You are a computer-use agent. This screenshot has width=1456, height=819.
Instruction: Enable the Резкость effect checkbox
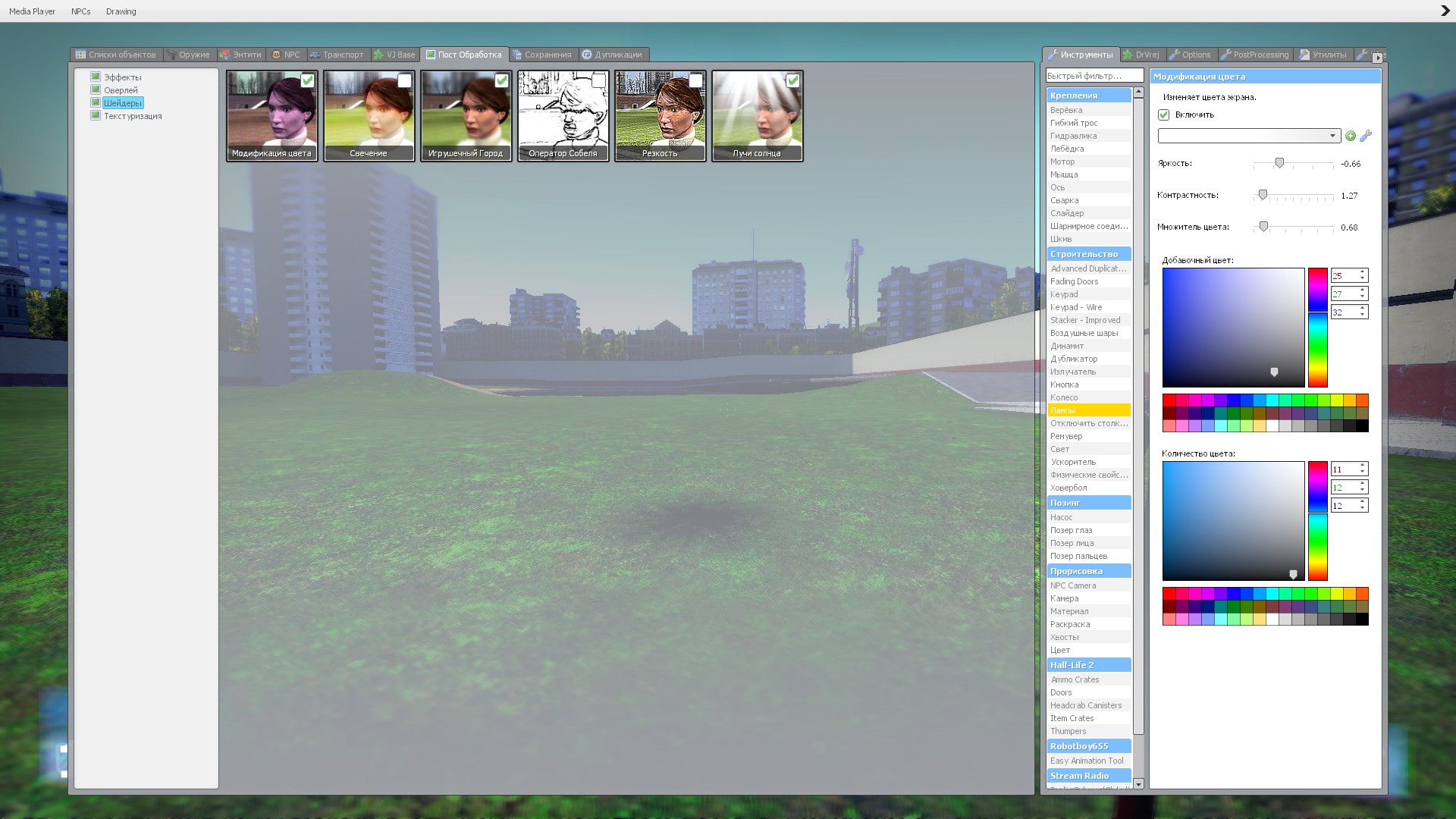[x=695, y=80]
